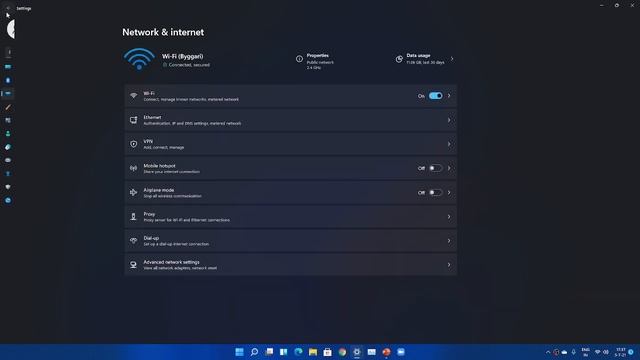
Task: Open the Apps category in the sidebar
Action: [x=8, y=120]
